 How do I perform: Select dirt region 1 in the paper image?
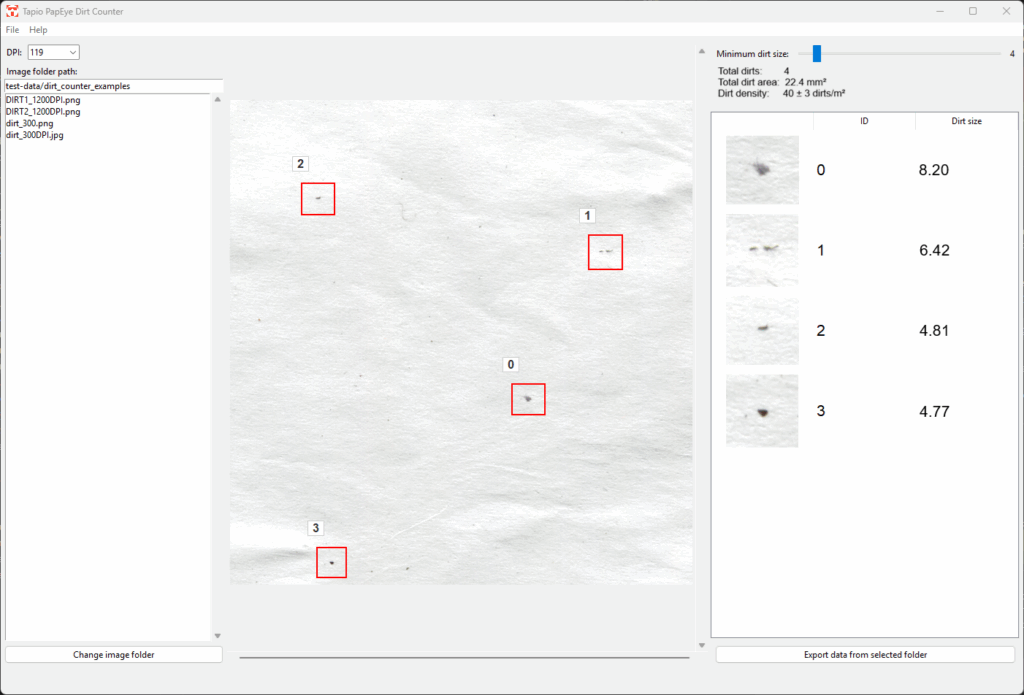605,252
